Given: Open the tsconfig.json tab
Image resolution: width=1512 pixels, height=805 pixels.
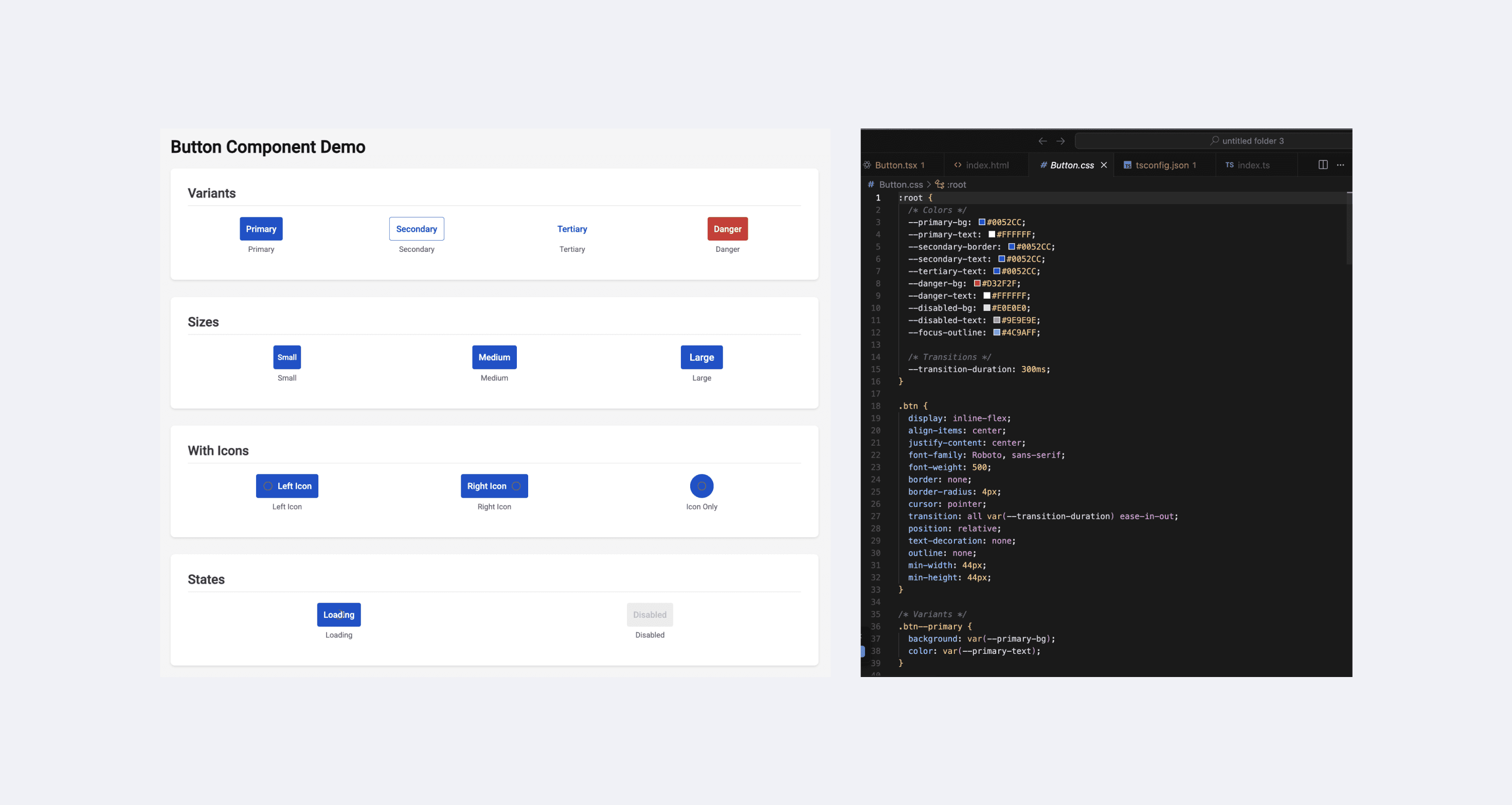Looking at the screenshot, I should click(x=1162, y=165).
